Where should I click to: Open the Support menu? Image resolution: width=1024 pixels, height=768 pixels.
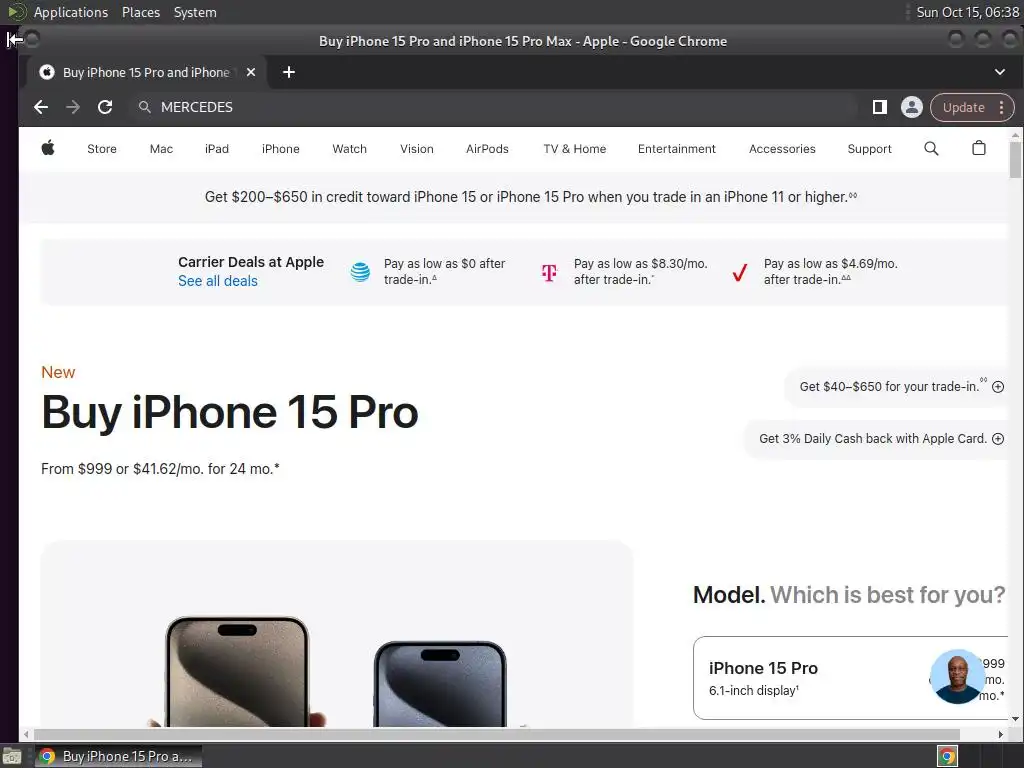click(869, 149)
